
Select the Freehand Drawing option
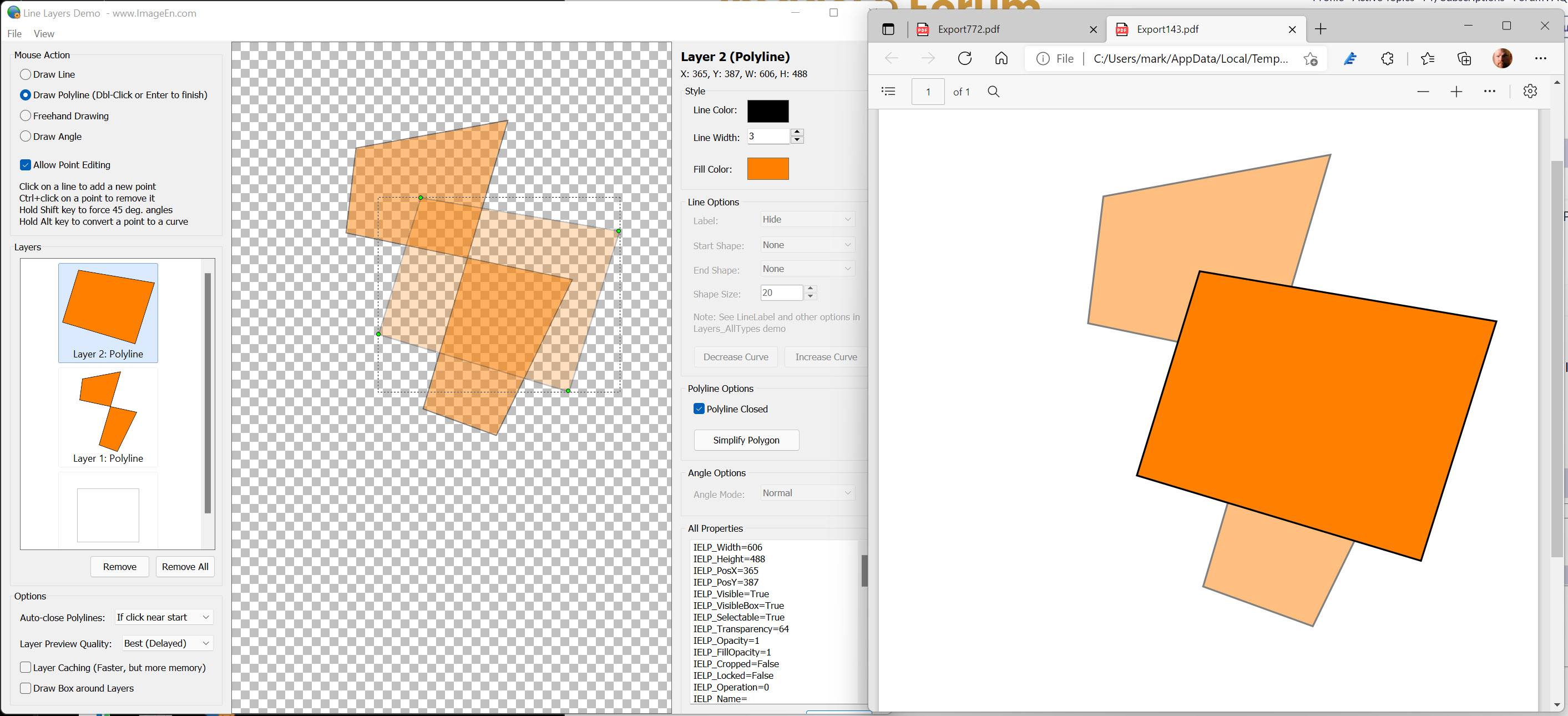pos(26,115)
